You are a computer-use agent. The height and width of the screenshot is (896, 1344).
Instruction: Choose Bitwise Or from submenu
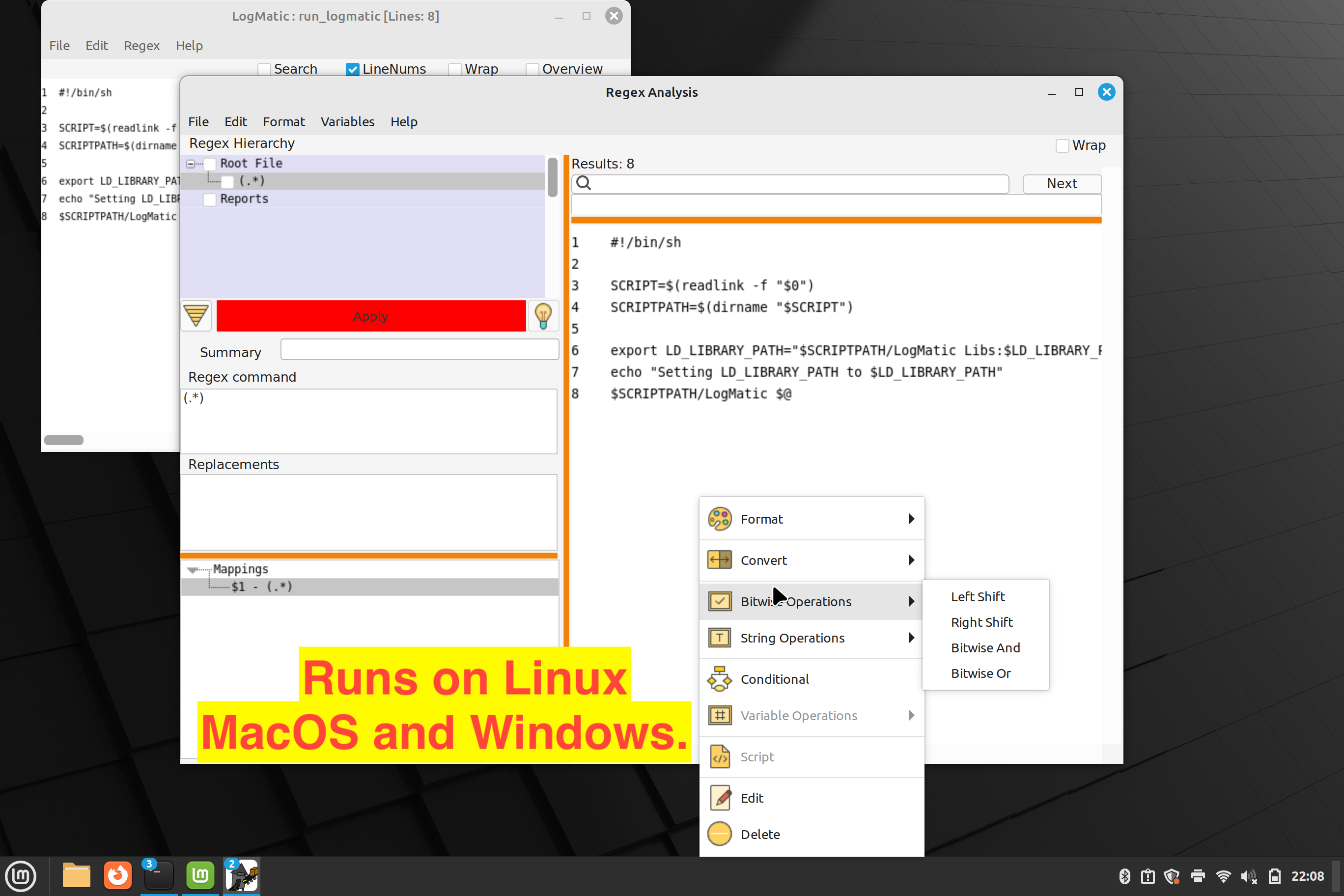[x=980, y=673]
